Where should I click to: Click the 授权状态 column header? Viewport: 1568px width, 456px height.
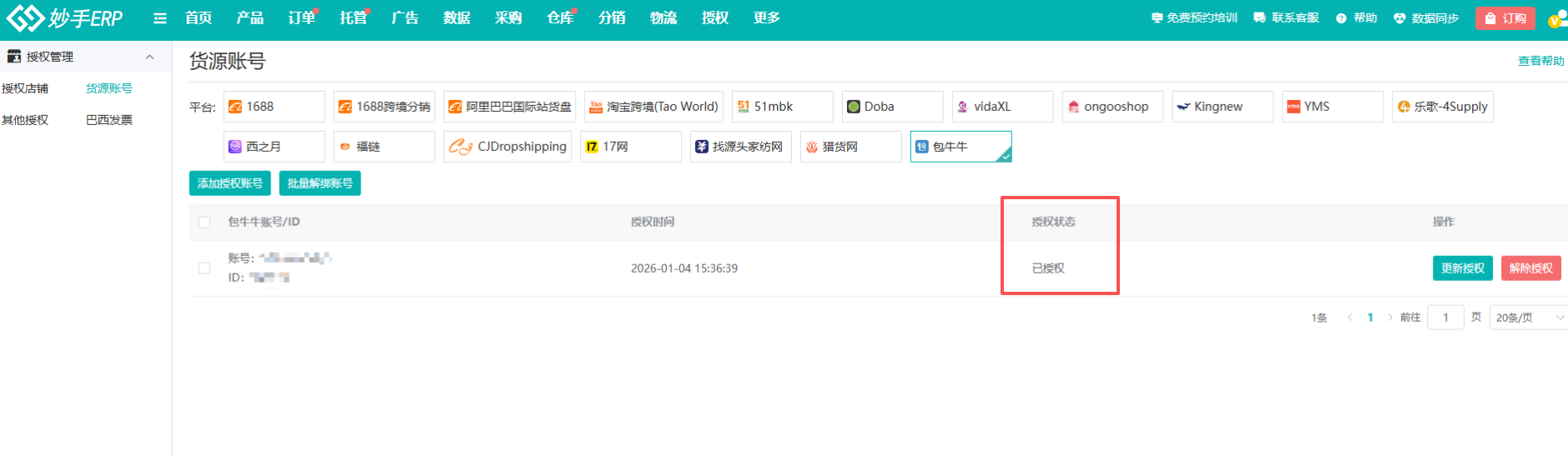point(1053,222)
